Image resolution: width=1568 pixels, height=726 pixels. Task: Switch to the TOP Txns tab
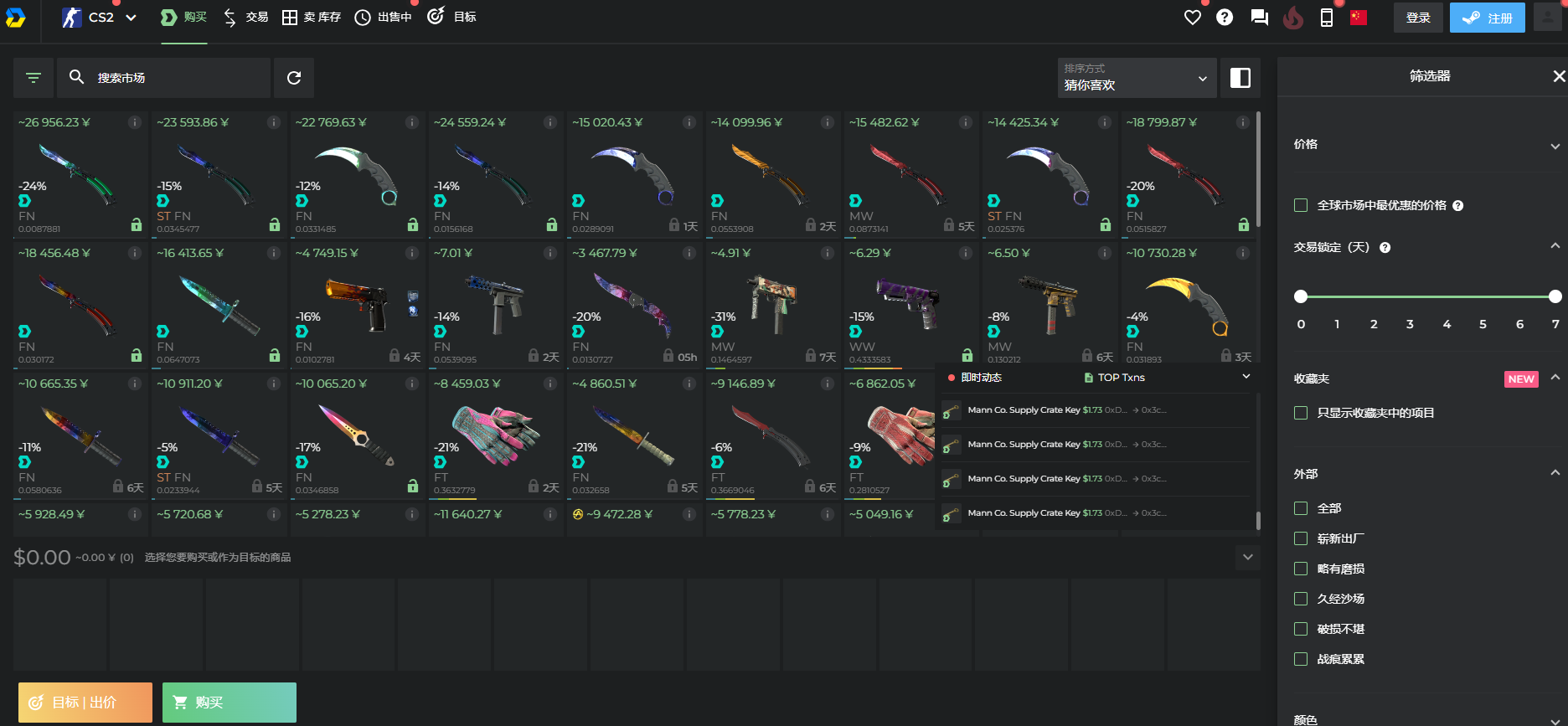[x=1114, y=378]
